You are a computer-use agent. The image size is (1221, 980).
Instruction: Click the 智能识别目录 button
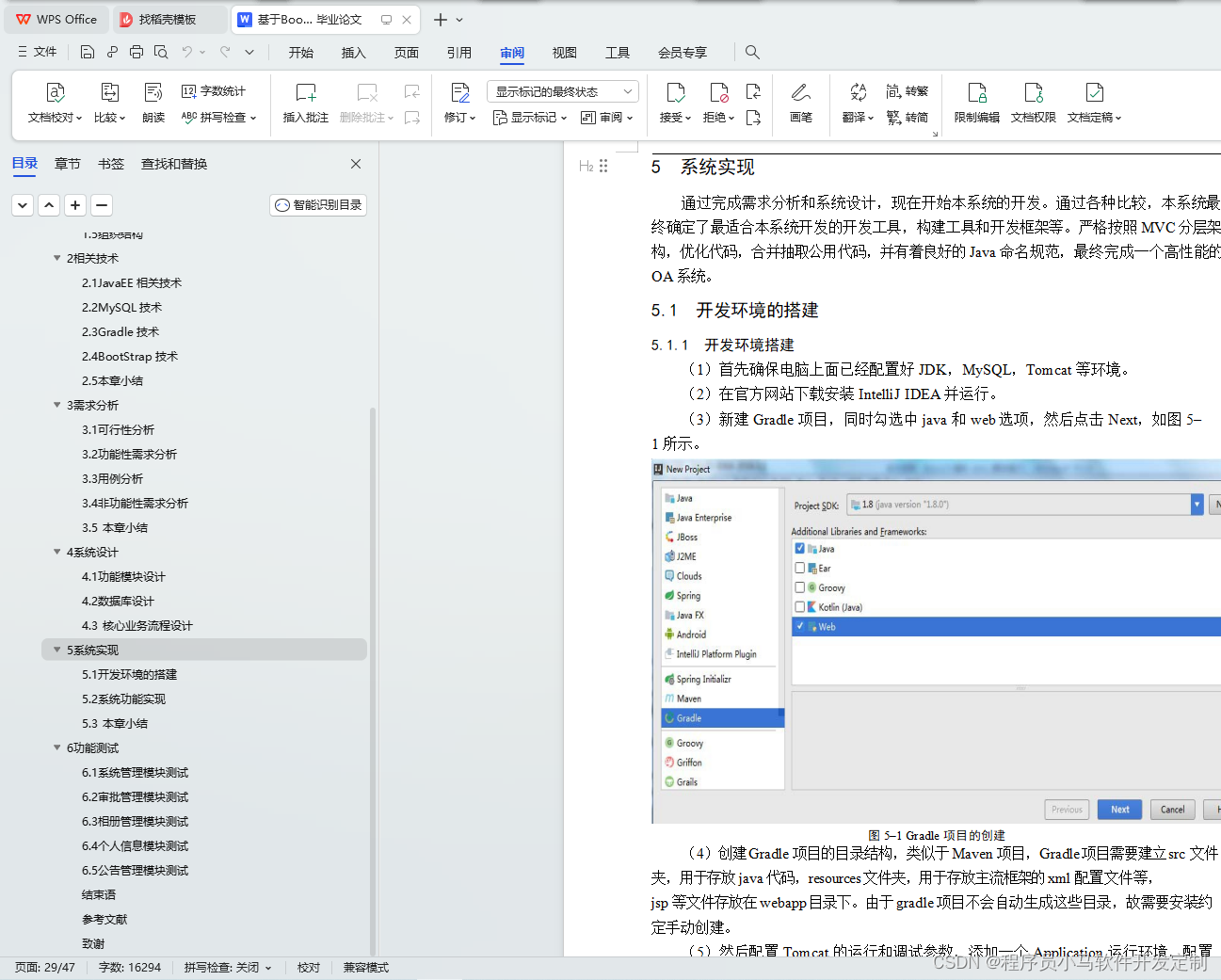click(x=317, y=204)
